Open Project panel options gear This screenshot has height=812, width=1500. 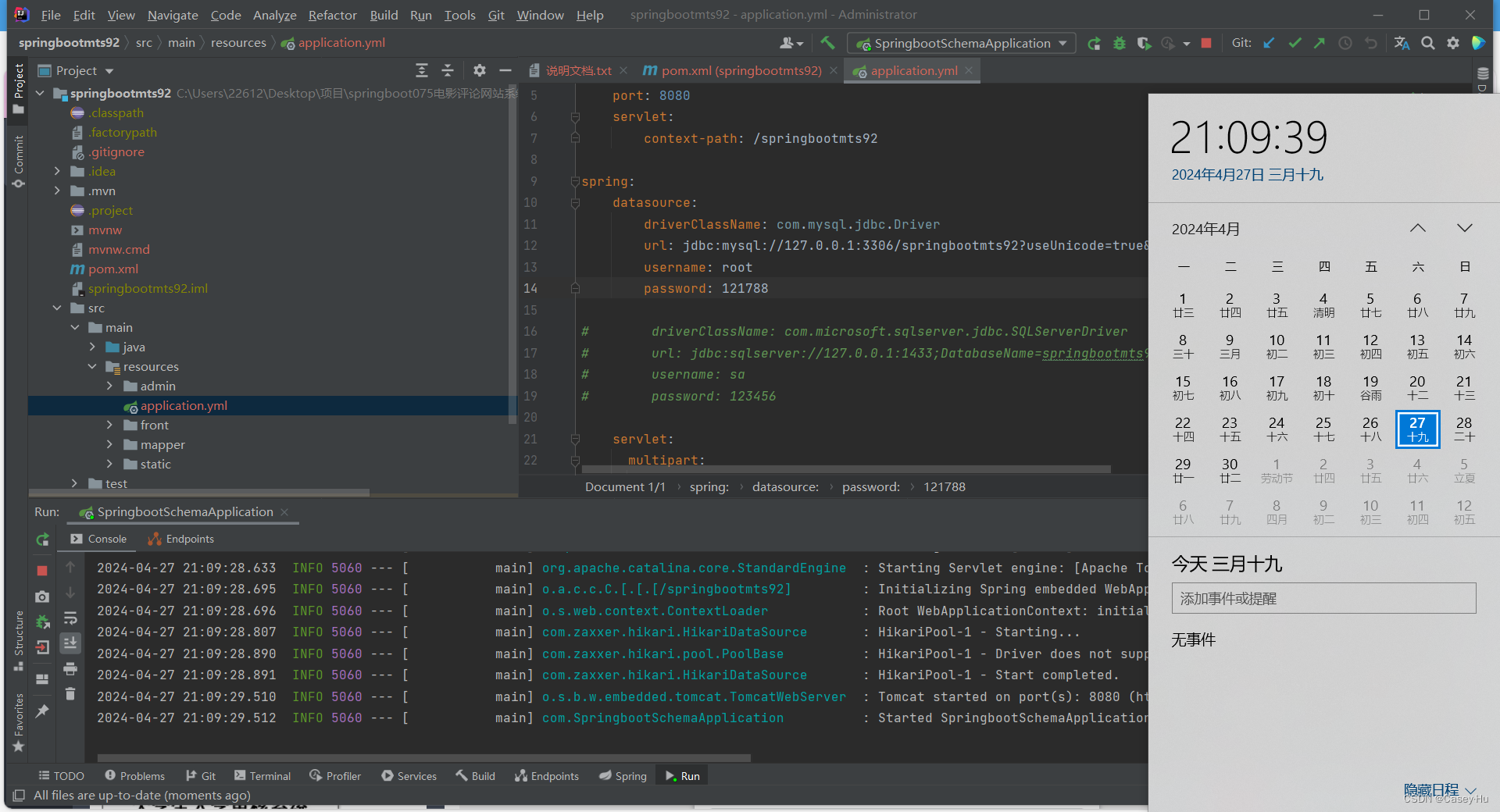pyautogui.click(x=480, y=70)
